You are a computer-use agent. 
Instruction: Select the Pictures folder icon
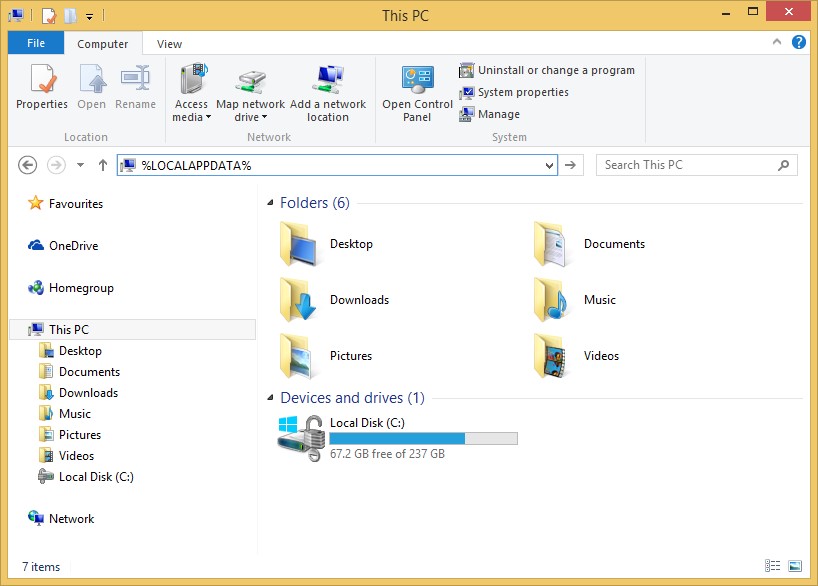click(298, 356)
